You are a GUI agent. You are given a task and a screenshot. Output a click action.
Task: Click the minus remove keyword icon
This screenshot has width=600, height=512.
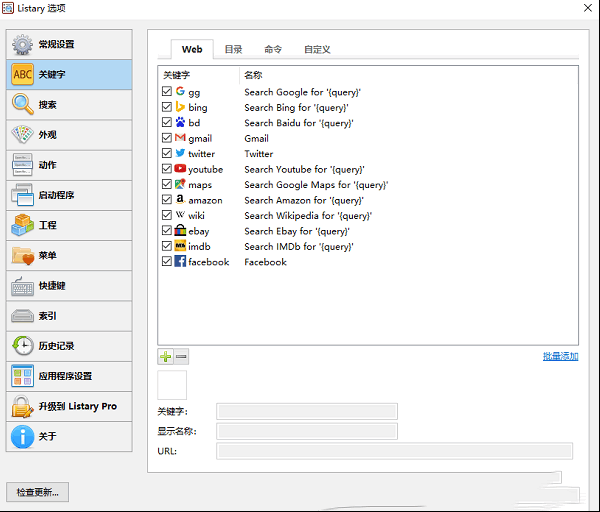point(181,356)
